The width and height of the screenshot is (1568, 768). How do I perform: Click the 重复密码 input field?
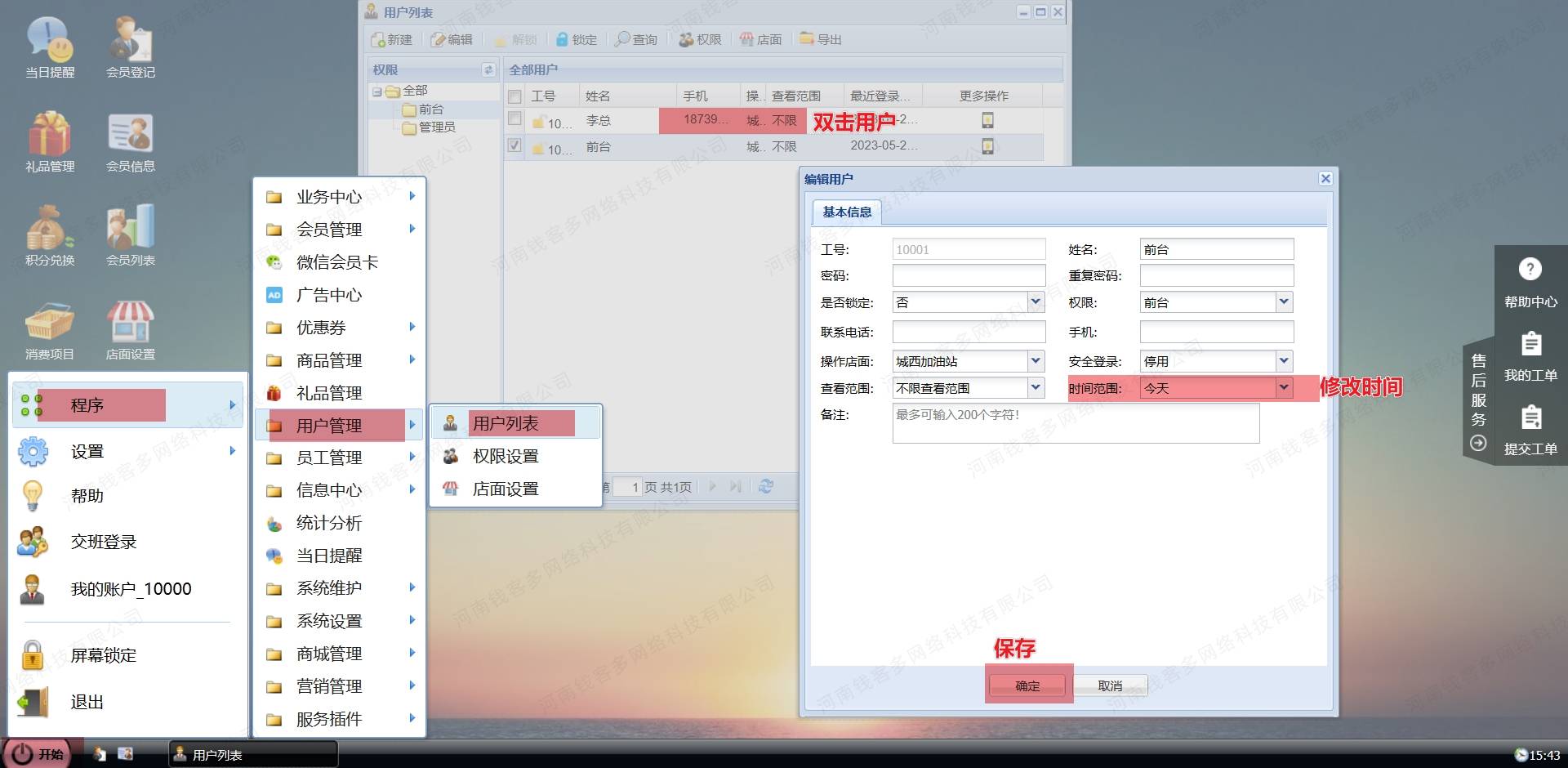pyautogui.click(x=1217, y=275)
